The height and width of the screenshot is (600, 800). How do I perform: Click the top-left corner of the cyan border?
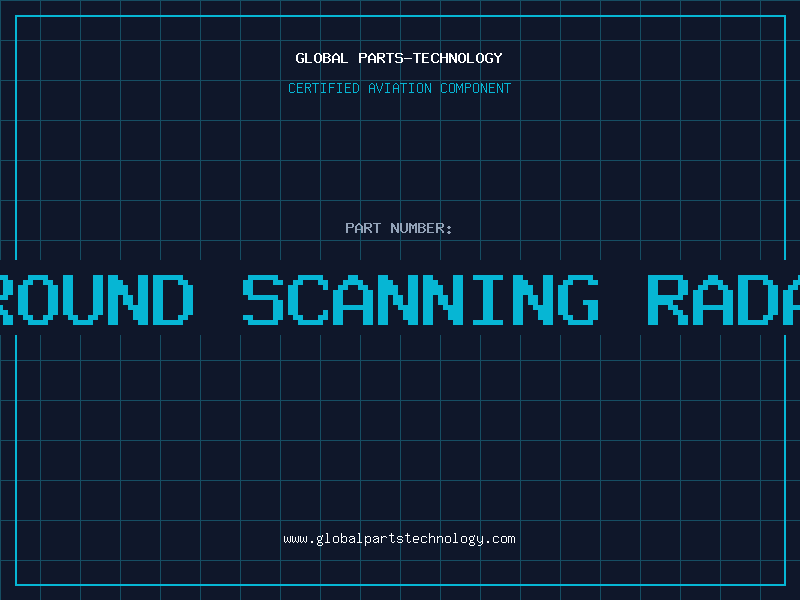coord(16,16)
